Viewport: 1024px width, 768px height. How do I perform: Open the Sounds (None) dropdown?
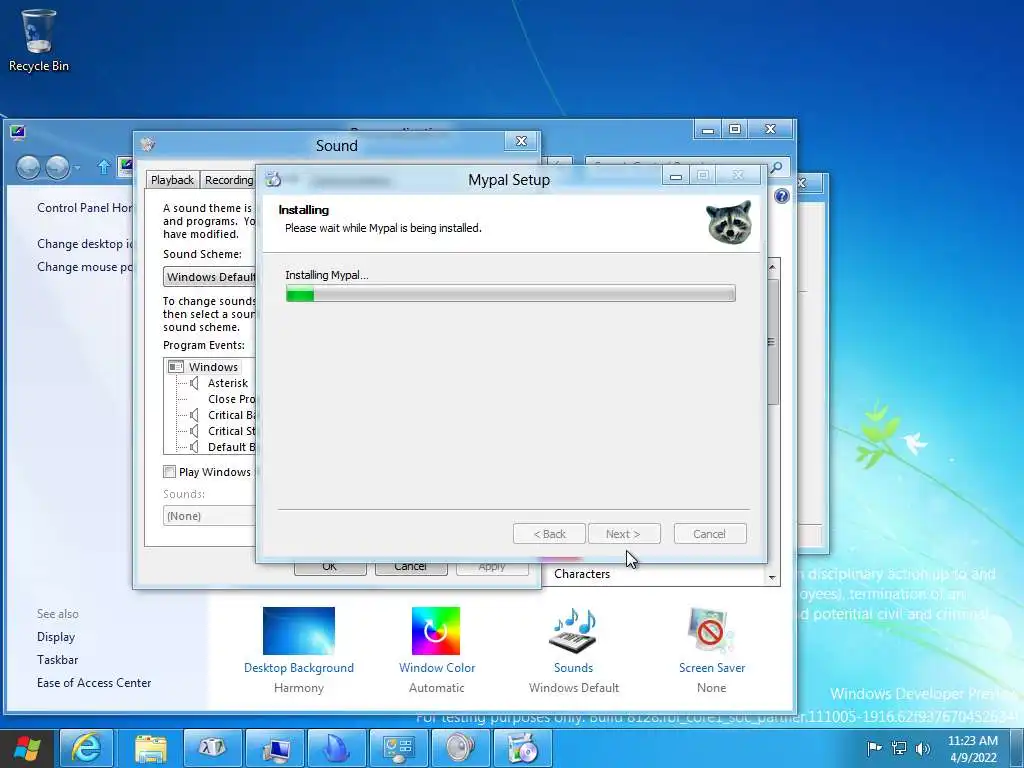pos(210,516)
